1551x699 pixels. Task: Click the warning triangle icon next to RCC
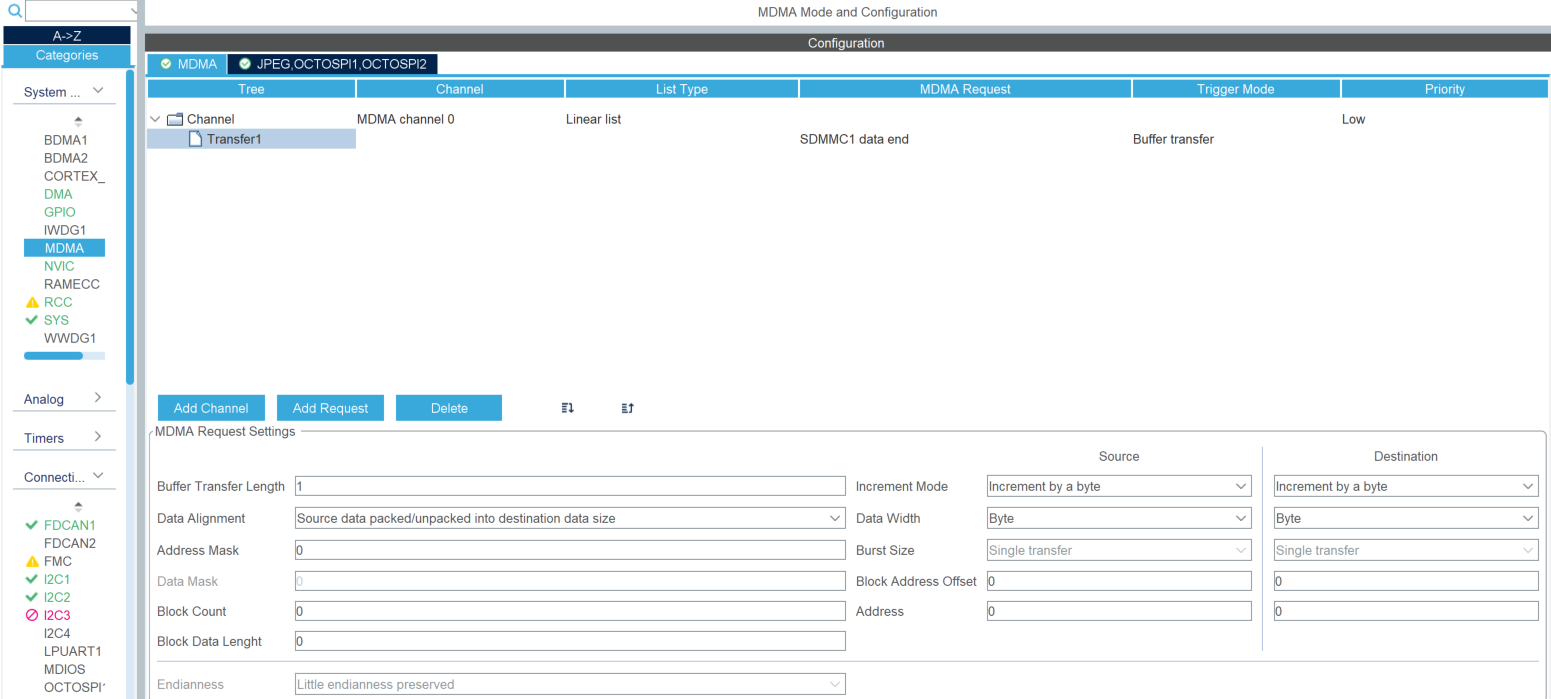point(31,302)
